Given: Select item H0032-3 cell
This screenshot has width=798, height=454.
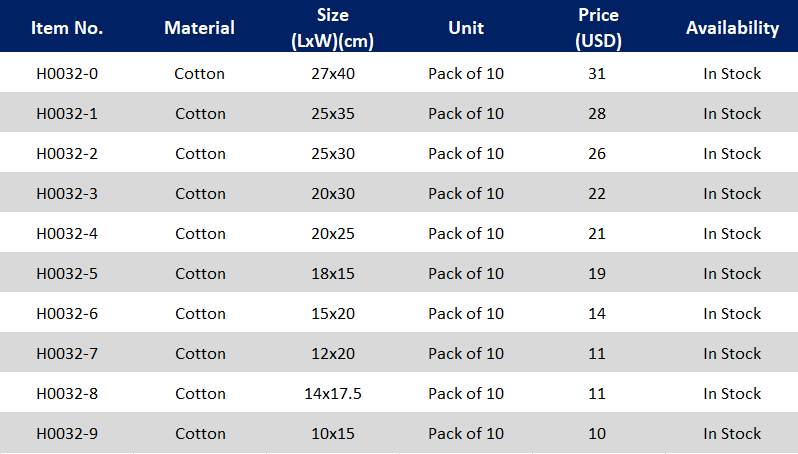Looking at the screenshot, I should (67, 194).
